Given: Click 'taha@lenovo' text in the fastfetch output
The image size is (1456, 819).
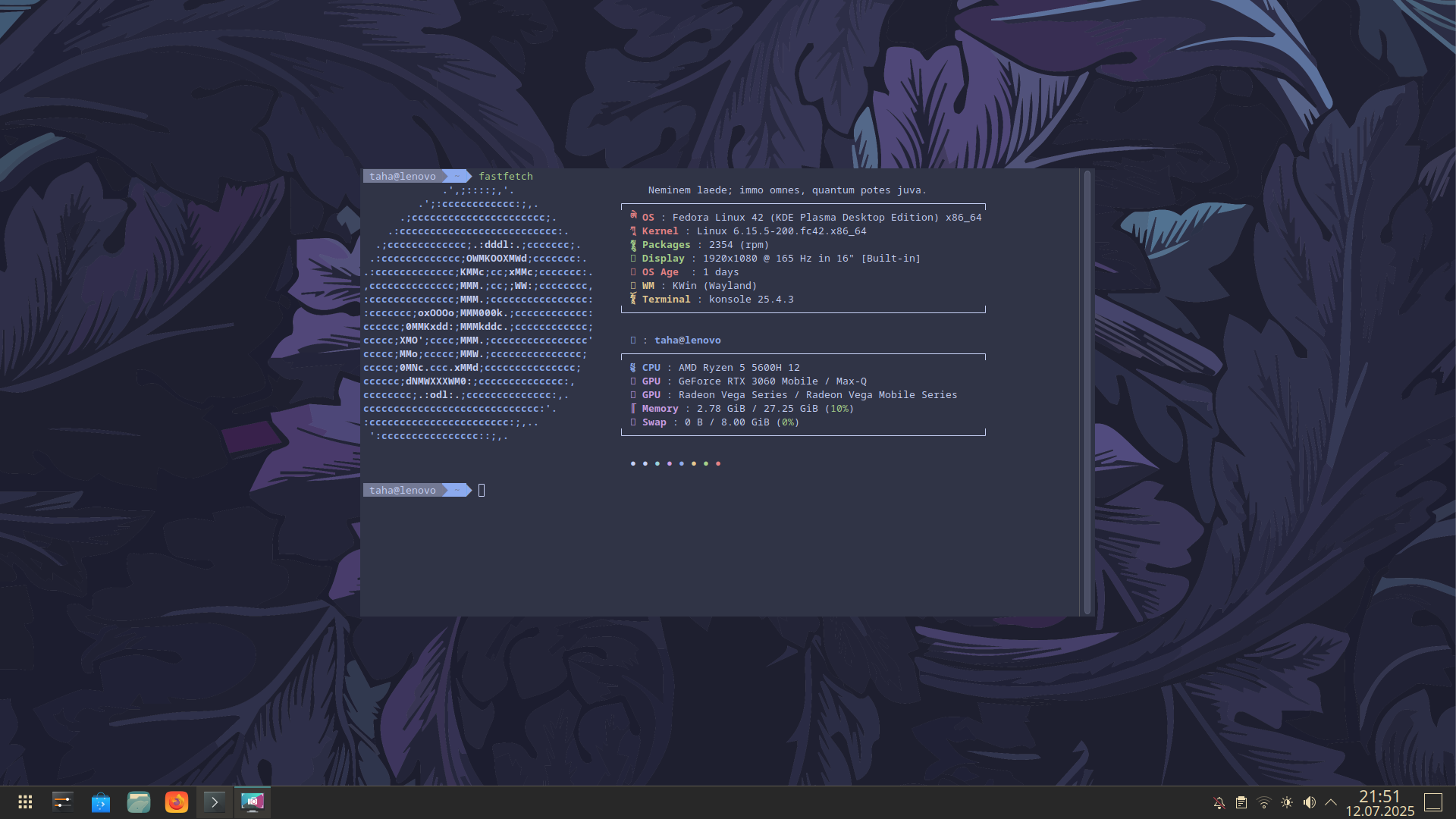Looking at the screenshot, I should click(x=687, y=340).
